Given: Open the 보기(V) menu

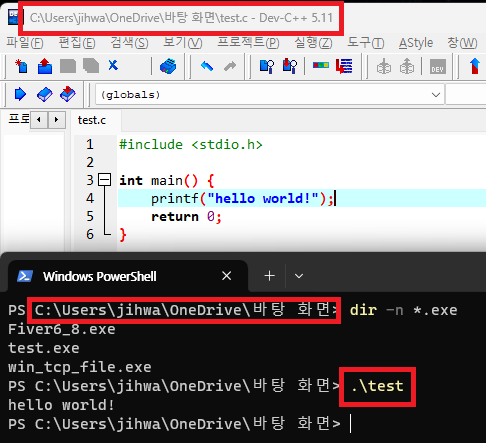Looking at the screenshot, I should pyautogui.click(x=183, y=43).
